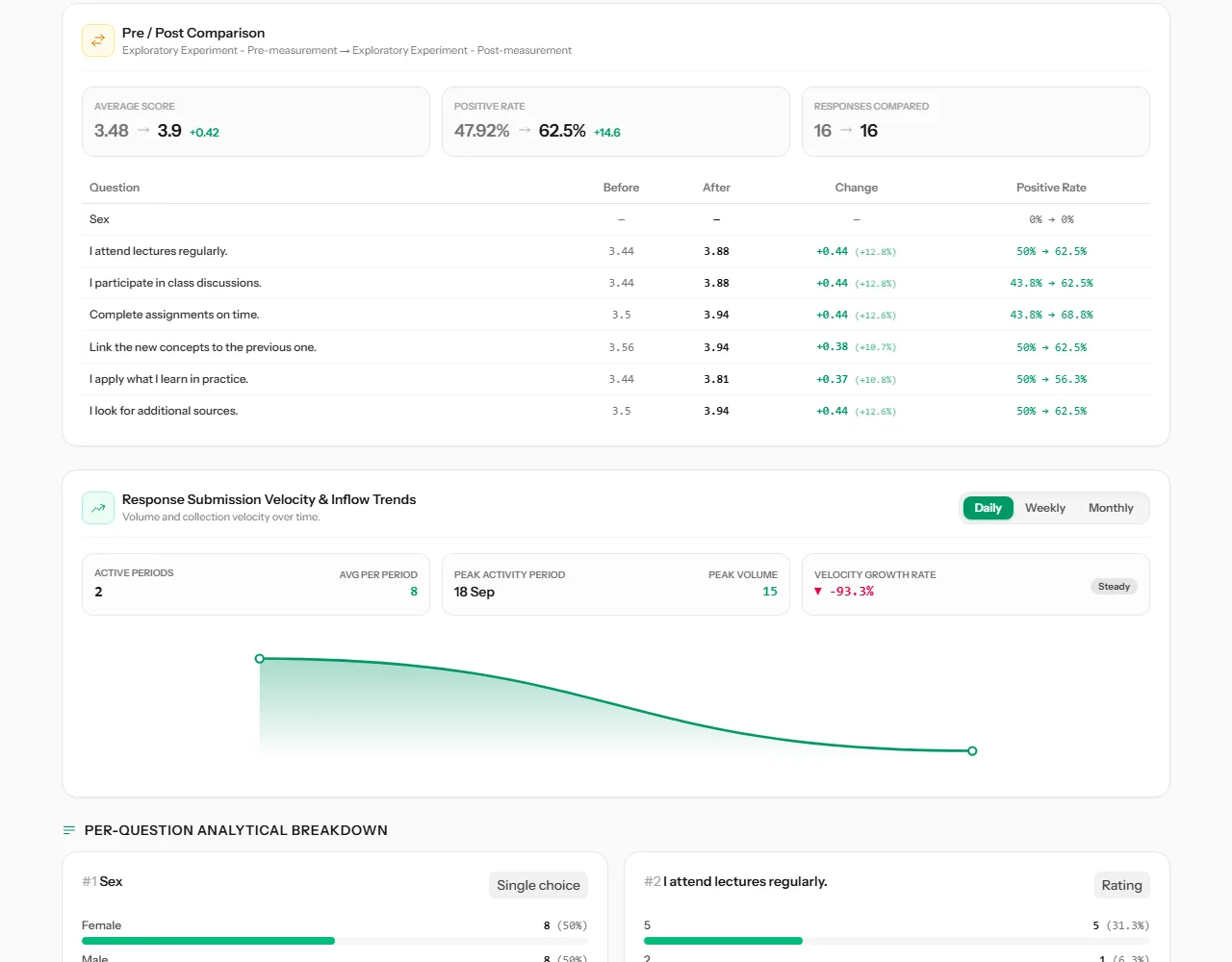
Task: Select the 'Complete assignments on time.' row
Action: (616, 315)
